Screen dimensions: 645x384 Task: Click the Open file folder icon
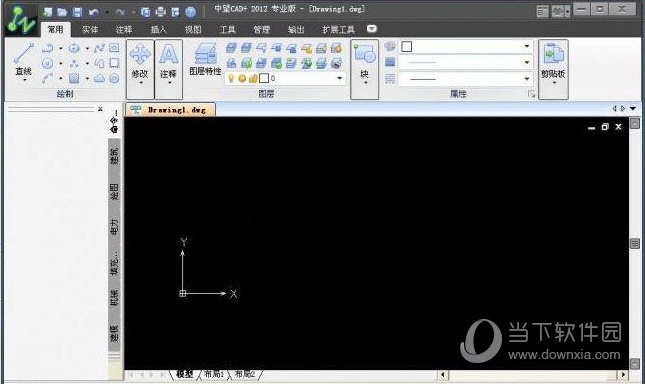62,12
